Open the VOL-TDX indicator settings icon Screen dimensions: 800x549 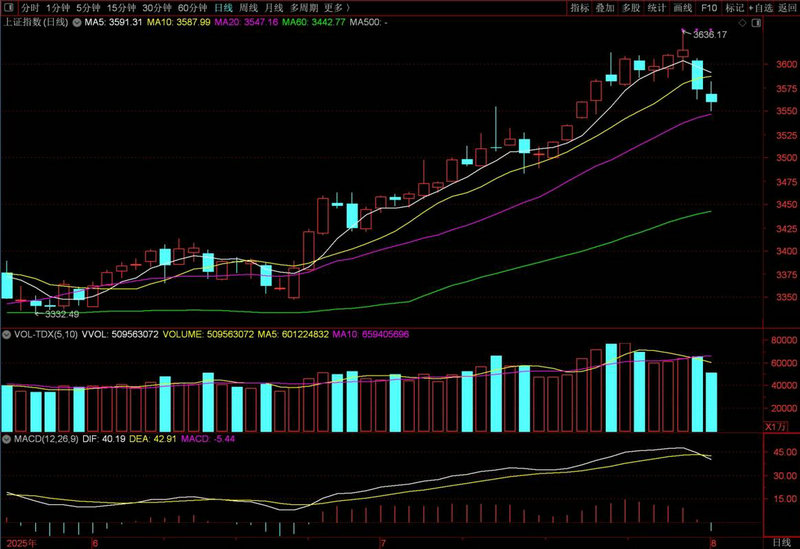point(7,336)
